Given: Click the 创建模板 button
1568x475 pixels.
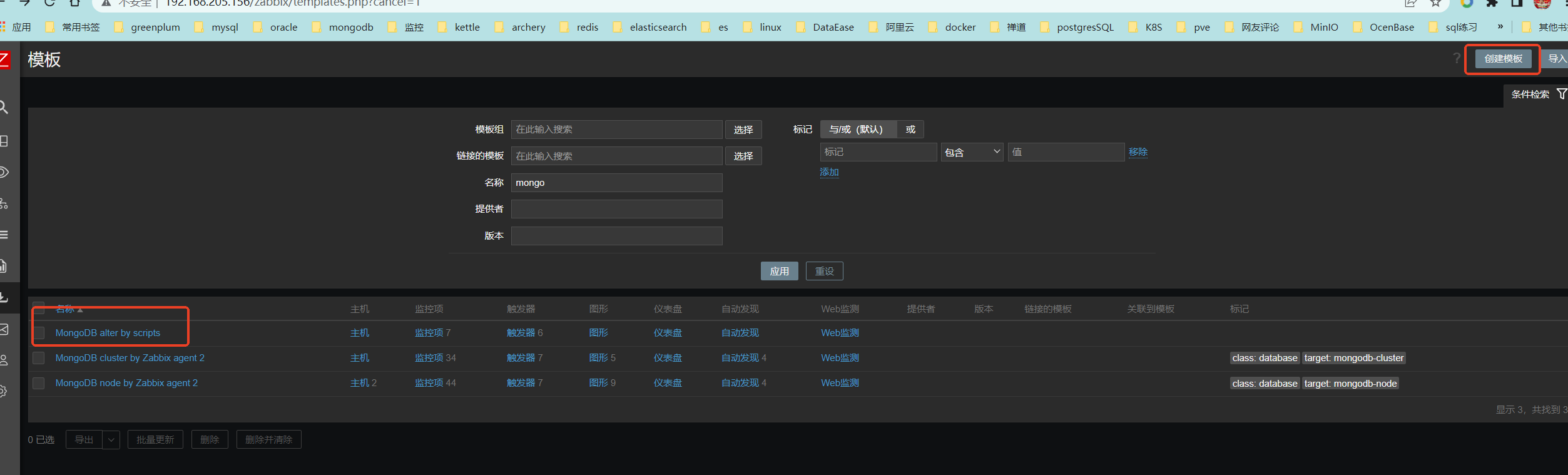Looking at the screenshot, I should 1504,59.
